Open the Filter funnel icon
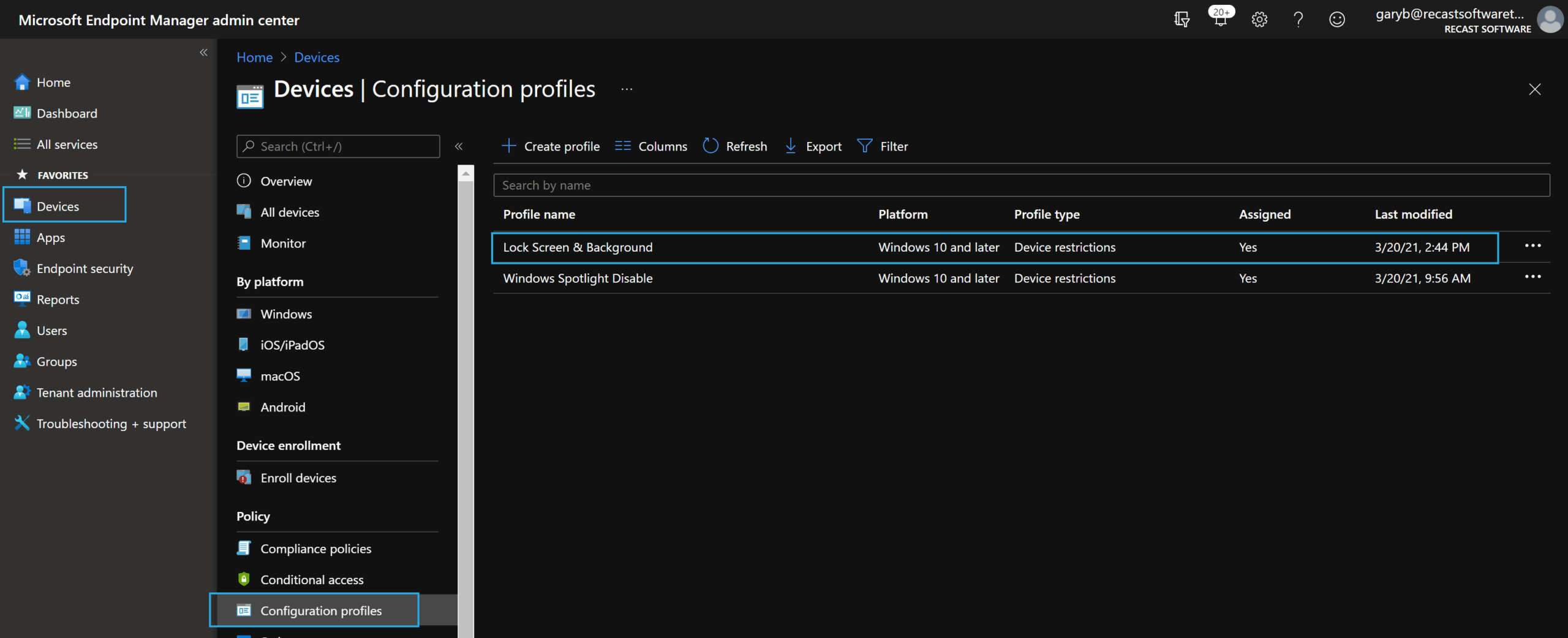Viewport: 1568px width, 638px height. 864,146
